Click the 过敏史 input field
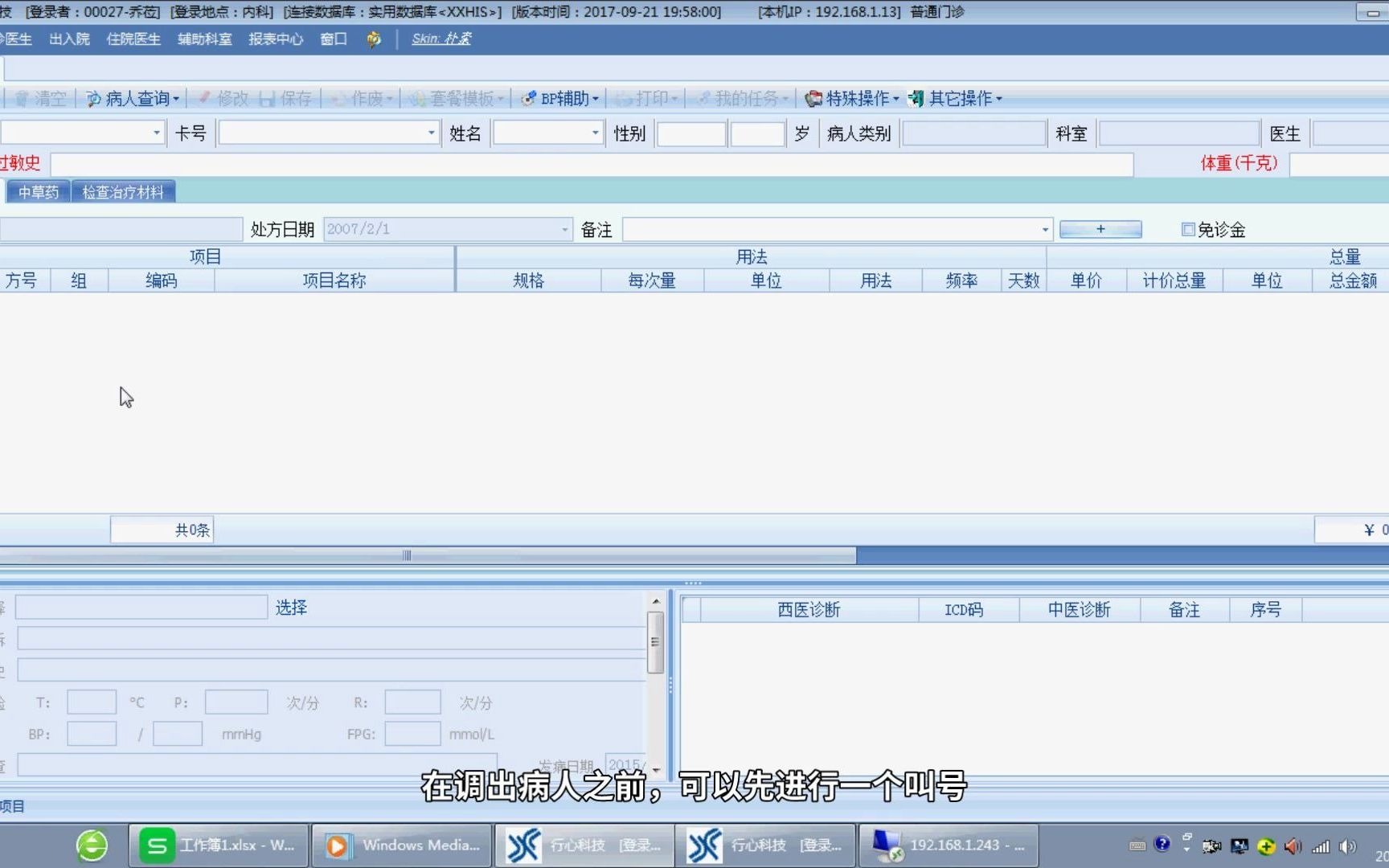The height and width of the screenshot is (868, 1389). coord(592,165)
